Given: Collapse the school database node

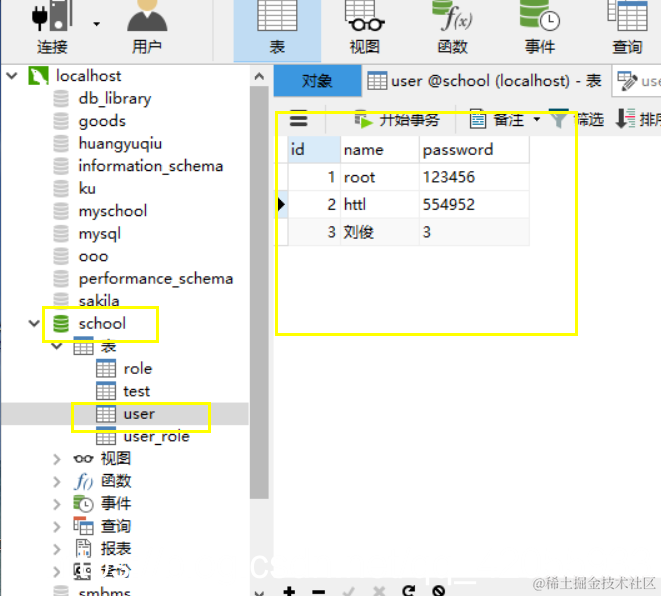Looking at the screenshot, I should point(34,324).
